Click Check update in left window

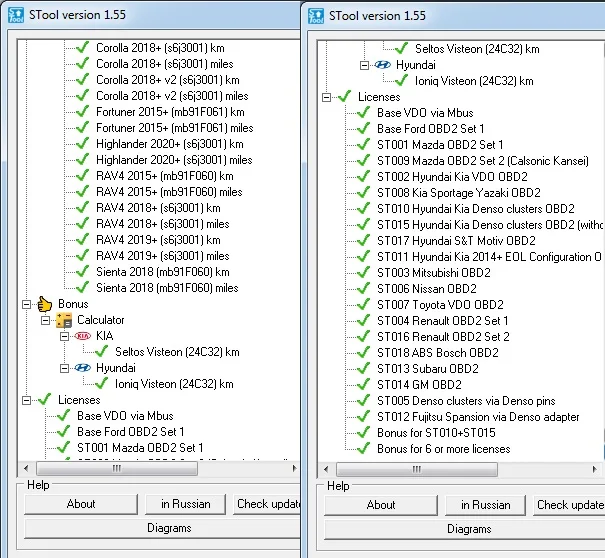(267, 504)
